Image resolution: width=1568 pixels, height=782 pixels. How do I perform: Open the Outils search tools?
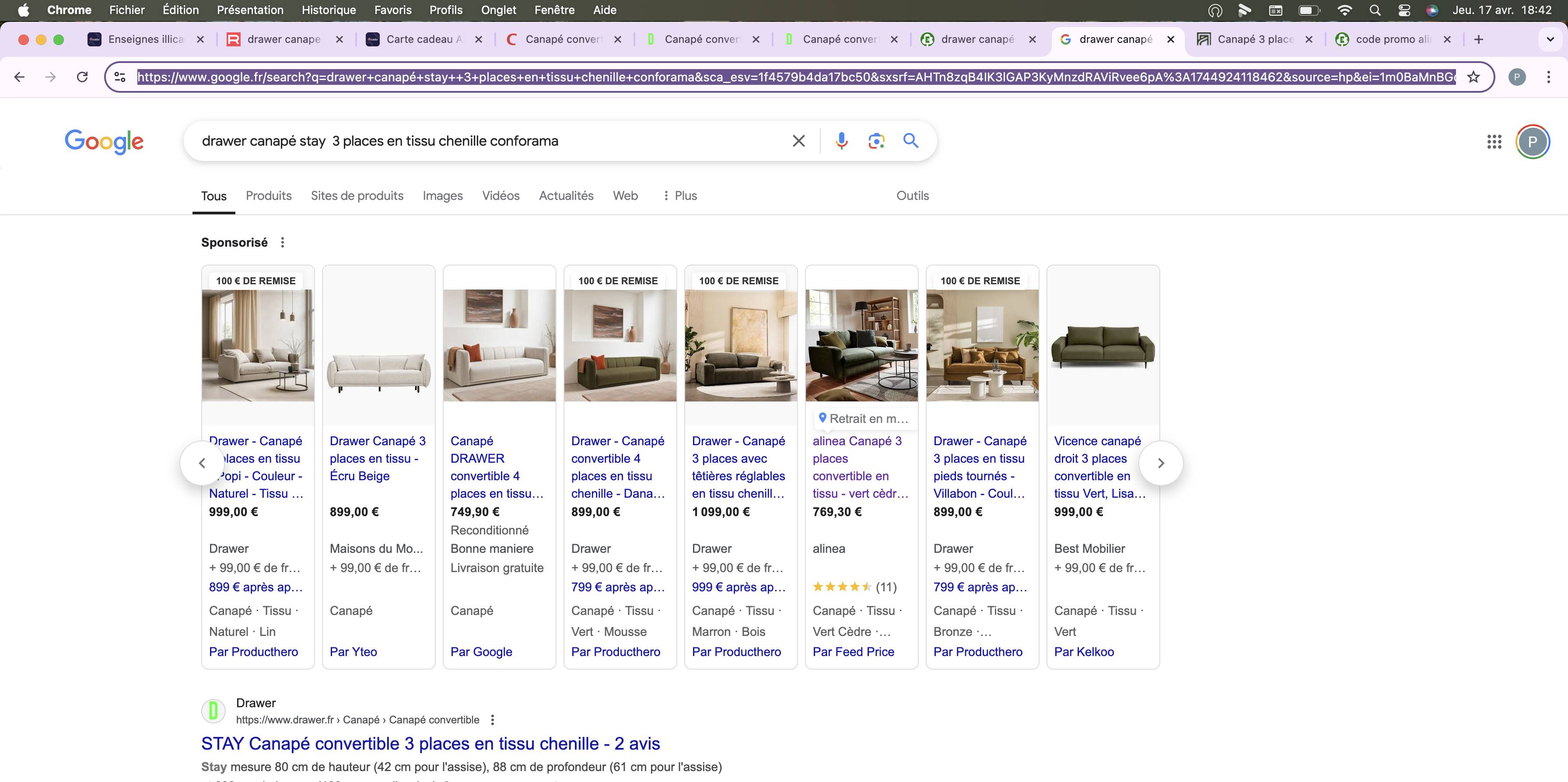coord(912,195)
